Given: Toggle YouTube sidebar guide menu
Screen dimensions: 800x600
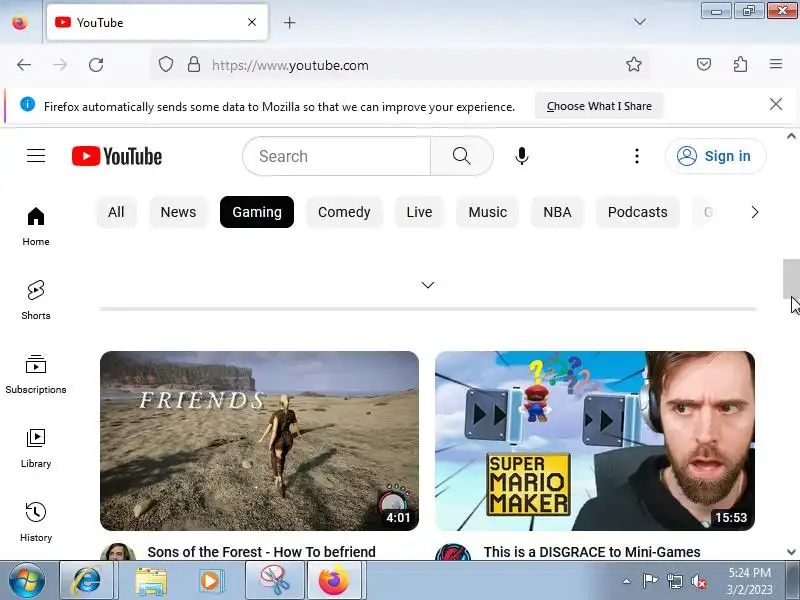Looking at the screenshot, I should (x=36, y=156).
